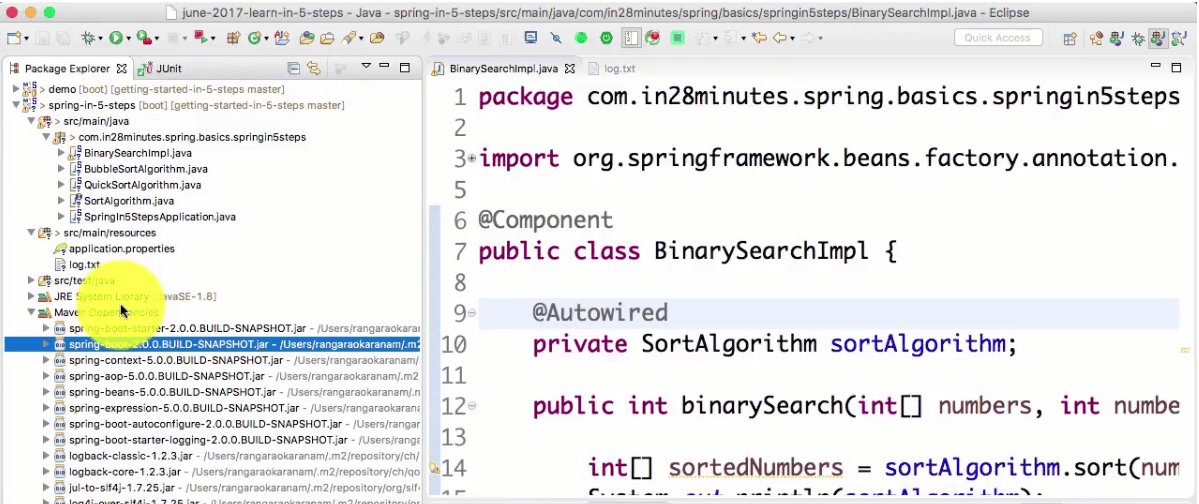Select application.properties file
Image resolution: width=1199 pixels, height=504 pixels.
click(x=122, y=249)
